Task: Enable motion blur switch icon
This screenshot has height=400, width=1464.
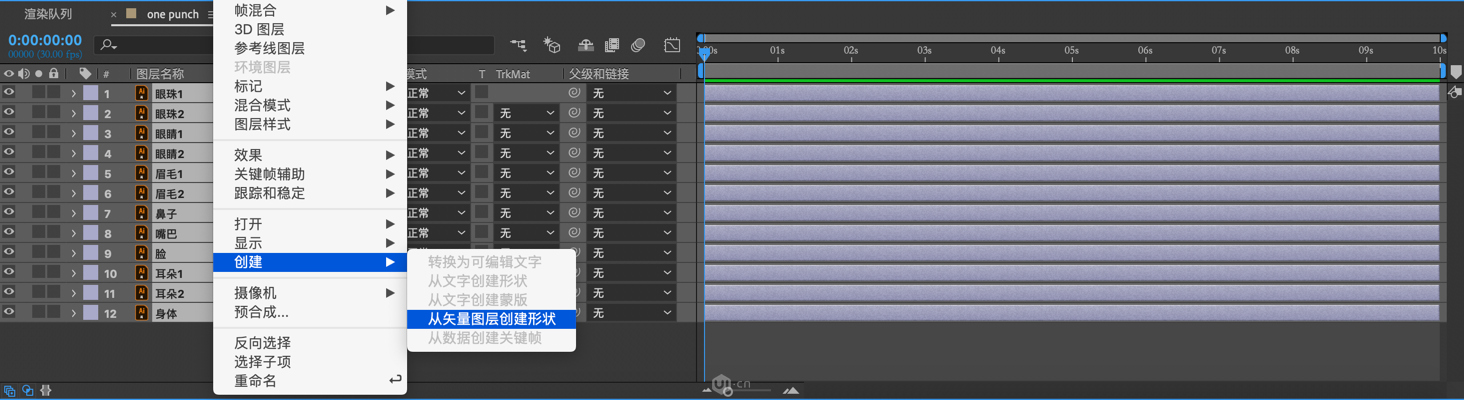Action: pyautogui.click(x=638, y=45)
